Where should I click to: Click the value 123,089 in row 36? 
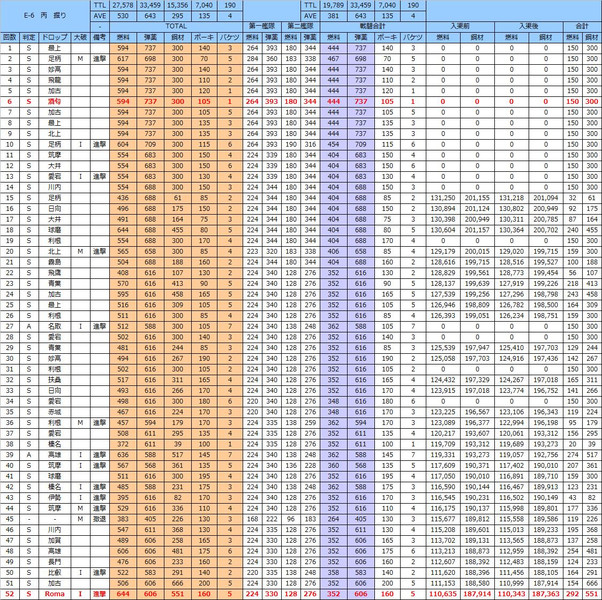[x=443, y=423]
